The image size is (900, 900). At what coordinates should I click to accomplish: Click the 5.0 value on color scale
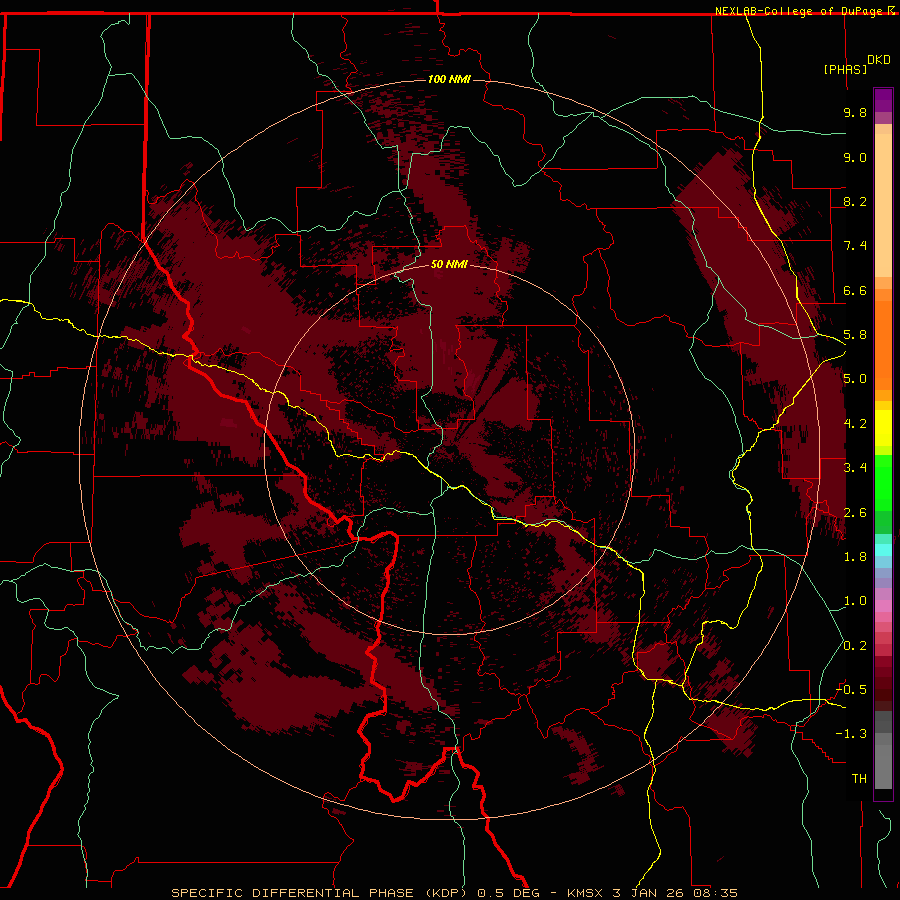tap(855, 379)
